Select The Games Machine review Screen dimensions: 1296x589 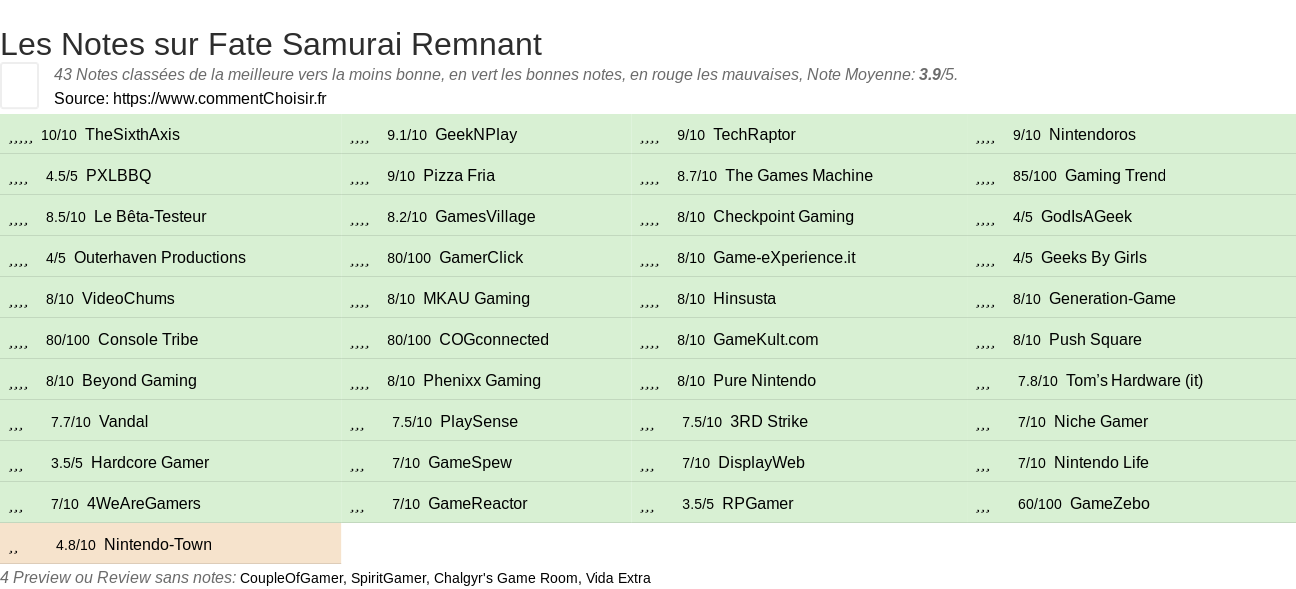[x=799, y=175]
